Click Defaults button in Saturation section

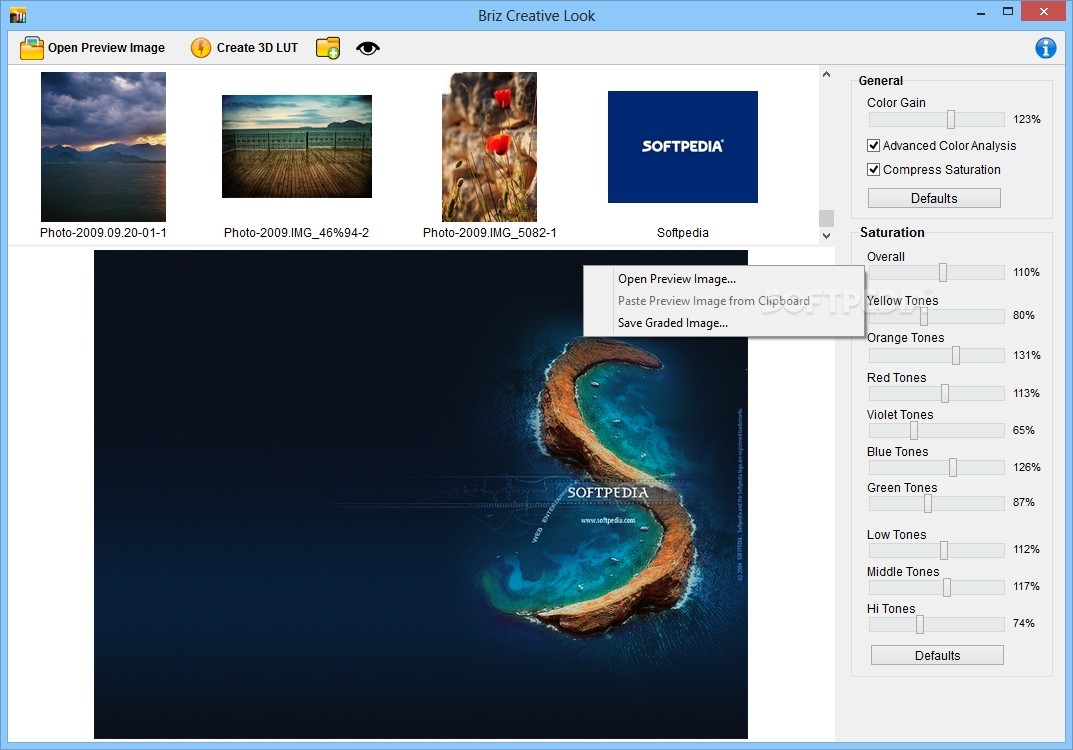coord(937,655)
